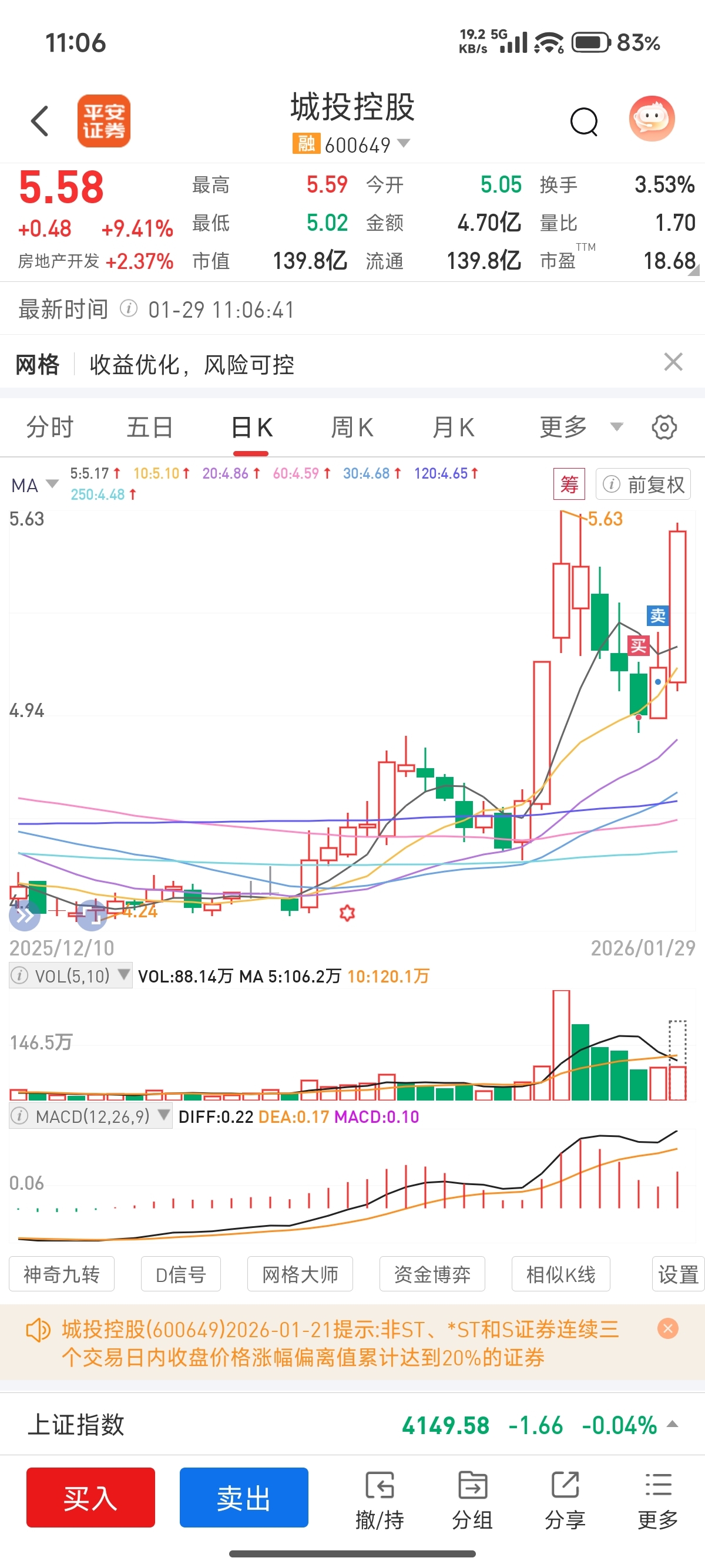The width and height of the screenshot is (705, 1568).
Task: Tap the red star event marker
Action: (347, 913)
